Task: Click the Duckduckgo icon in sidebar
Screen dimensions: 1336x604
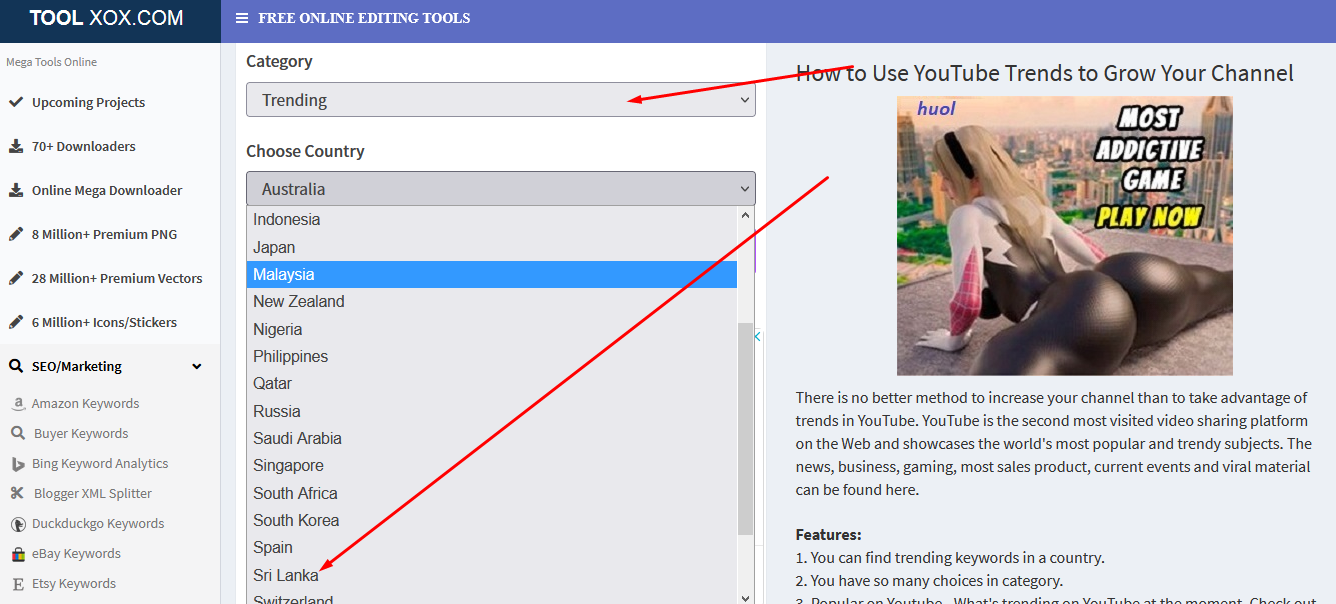Action: pos(17,524)
